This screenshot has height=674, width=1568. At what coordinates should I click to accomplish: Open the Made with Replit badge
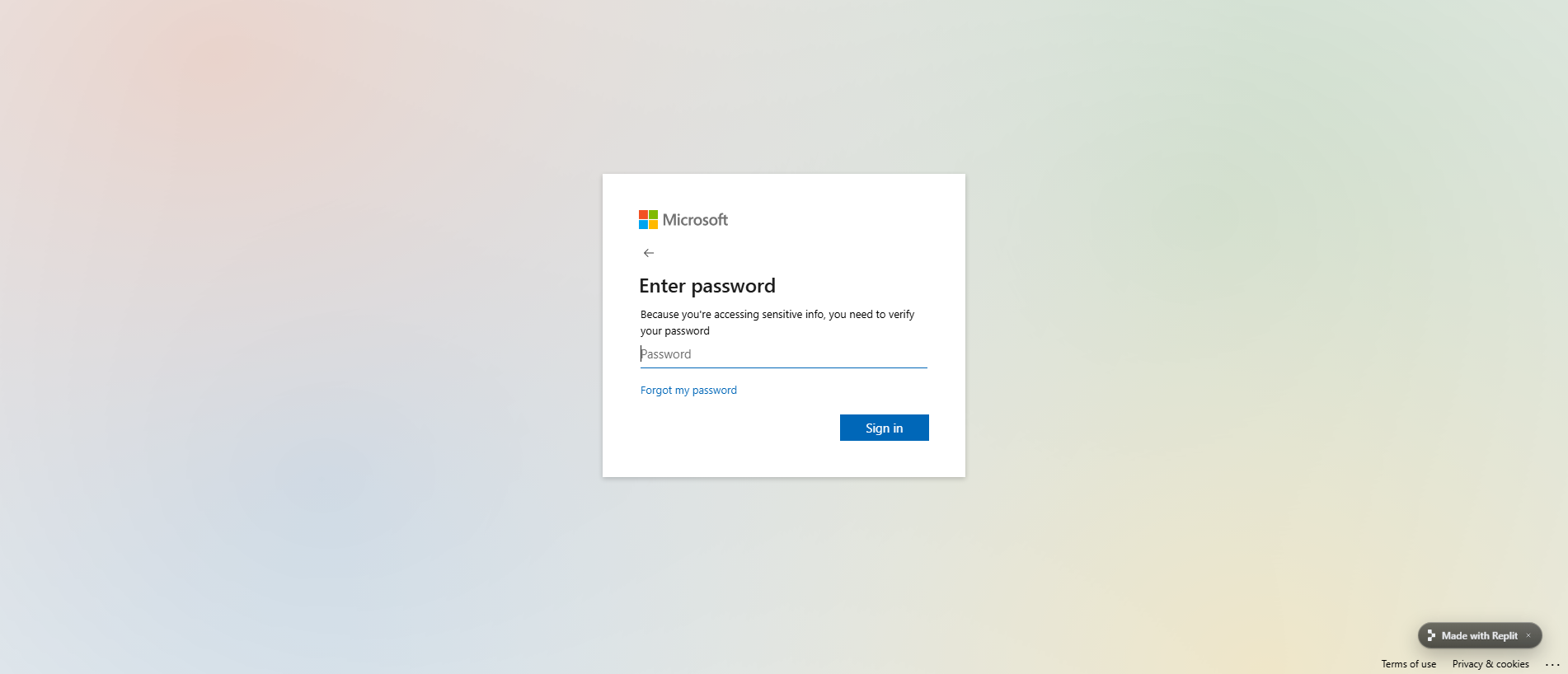[x=1479, y=635]
